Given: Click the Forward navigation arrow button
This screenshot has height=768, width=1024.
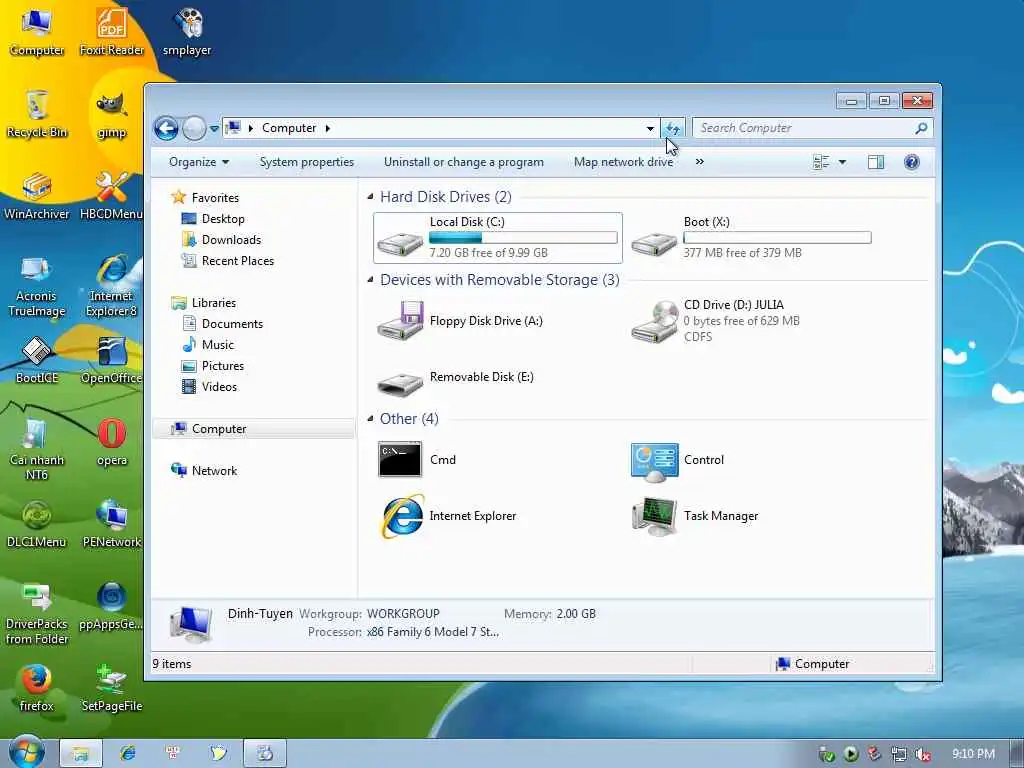Looking at the screenshot, I should [194, 129].
